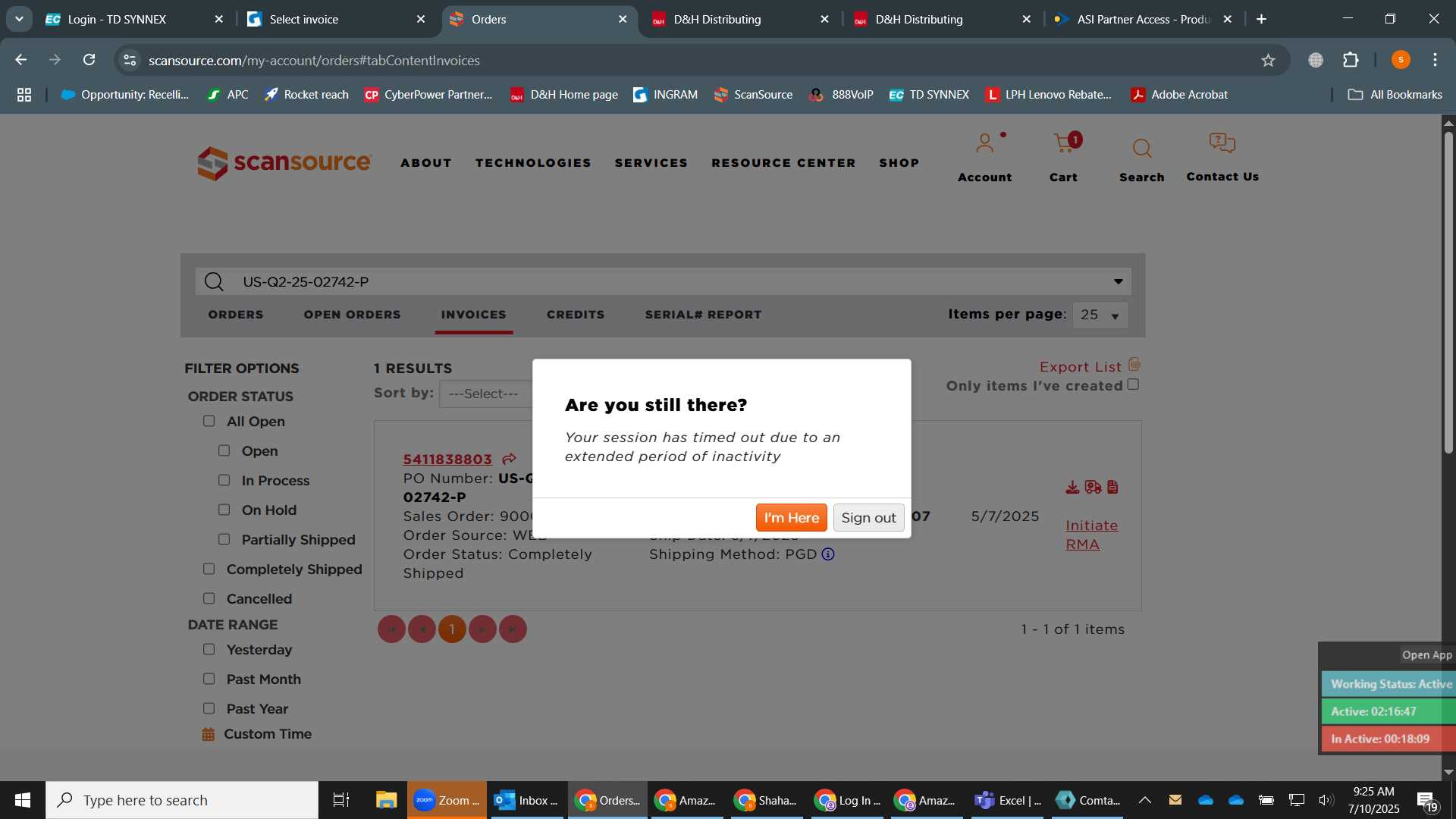Check the On Hold checkbox
Viewport: 1456px width, 819px height.
[224, 510]
